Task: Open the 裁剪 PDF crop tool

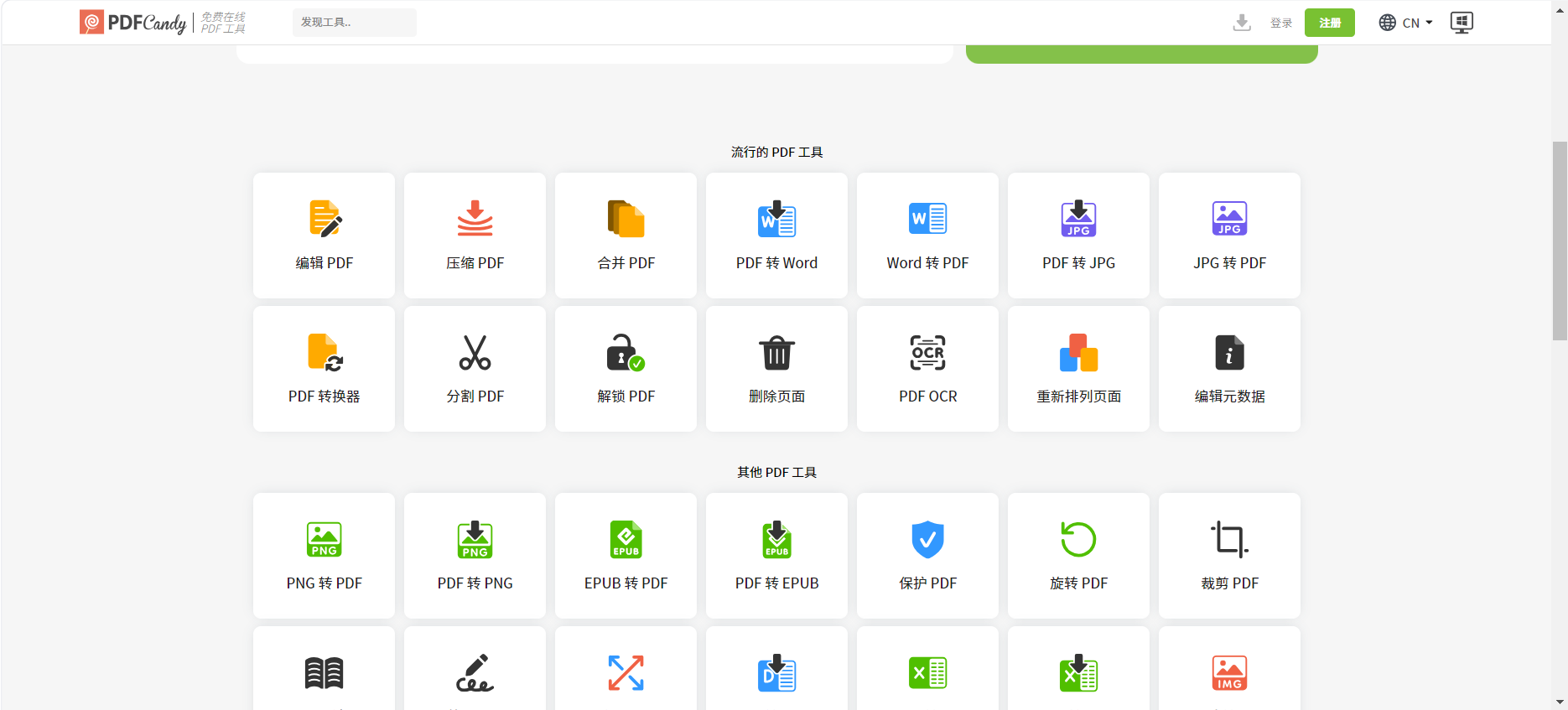Action: click(1229, 556)
